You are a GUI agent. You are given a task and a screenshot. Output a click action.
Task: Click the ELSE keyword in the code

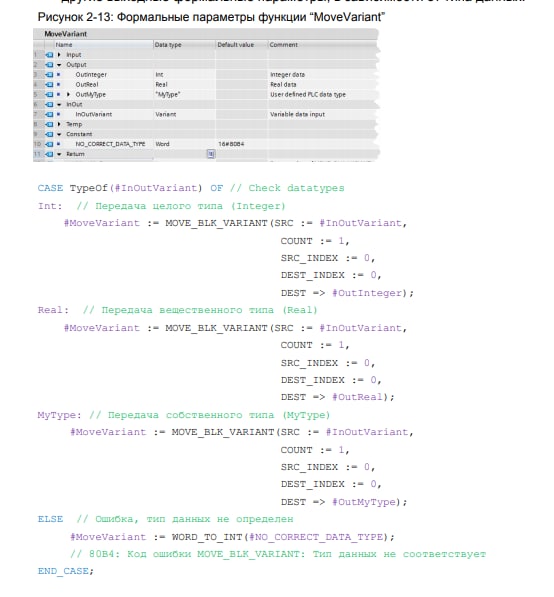pyautogui.click(x=50, y=519)
